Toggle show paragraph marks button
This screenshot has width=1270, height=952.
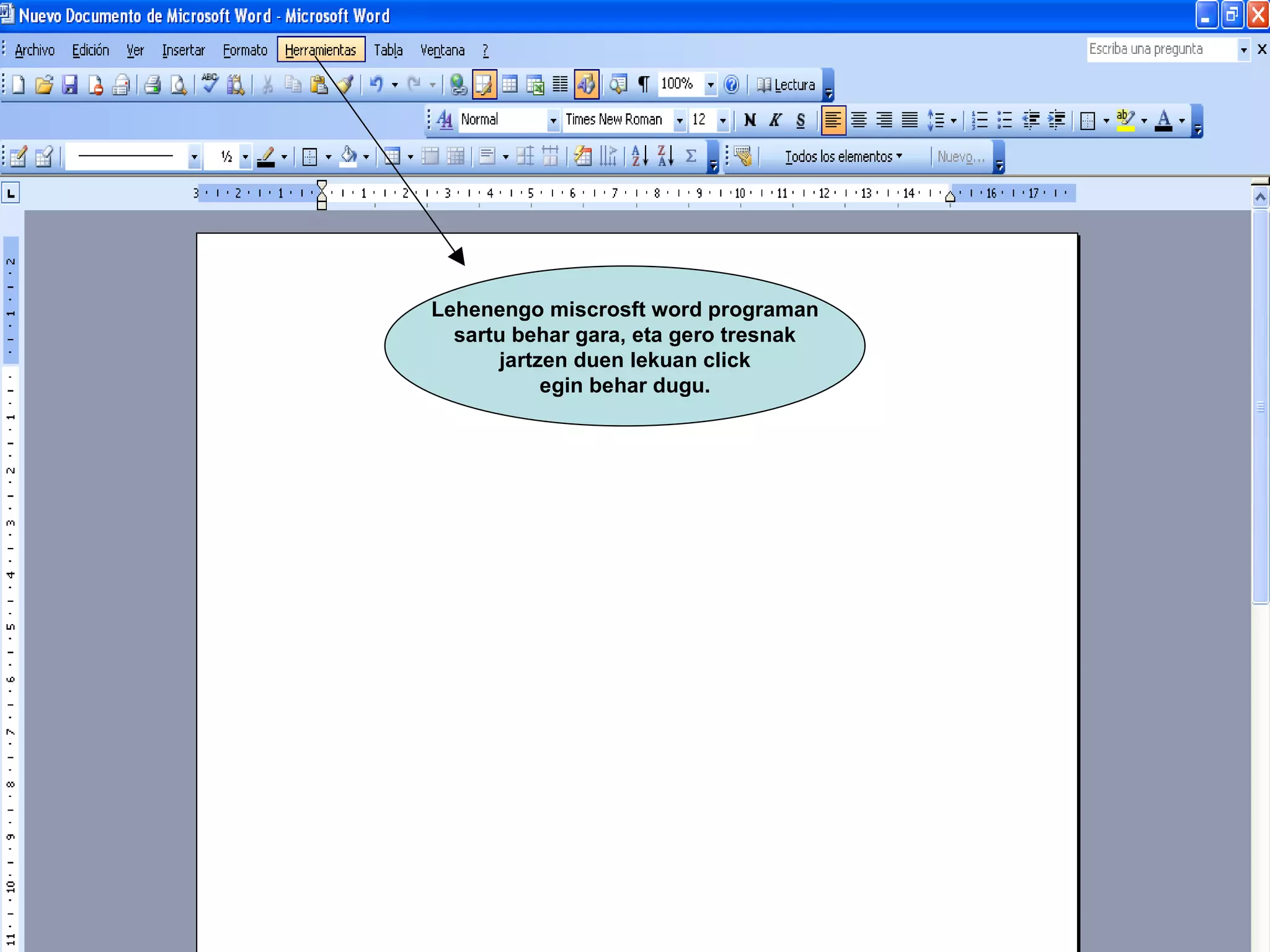[644, 84]
